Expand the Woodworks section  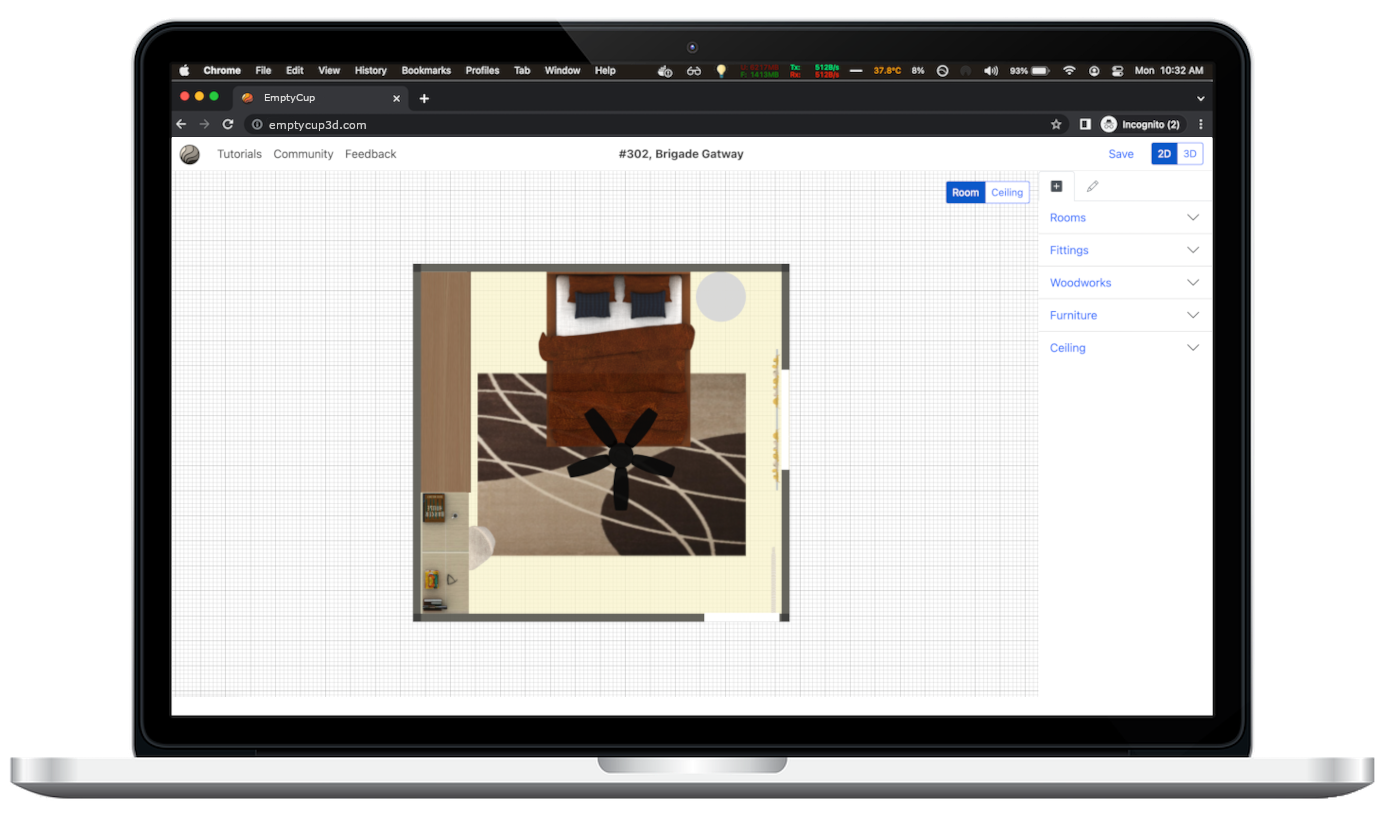[1123, 283]
